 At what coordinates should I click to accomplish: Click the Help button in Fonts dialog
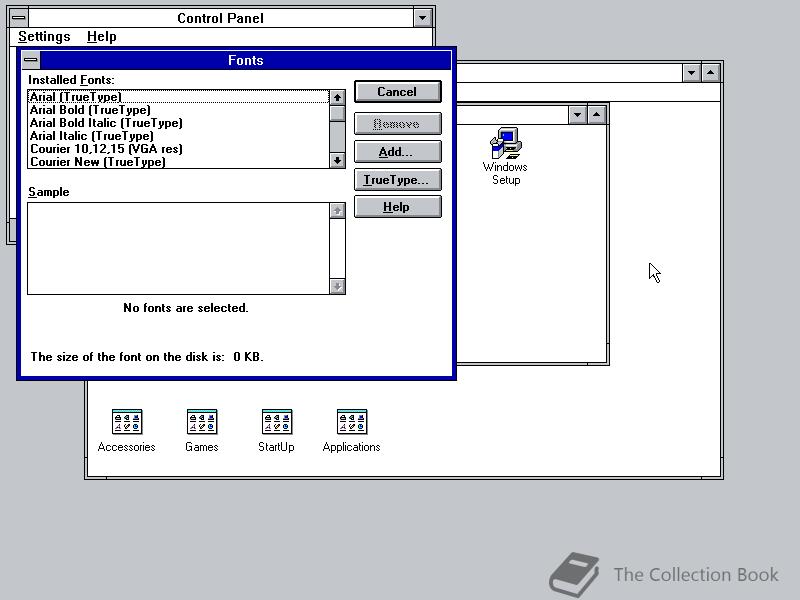tap(397, 207)
